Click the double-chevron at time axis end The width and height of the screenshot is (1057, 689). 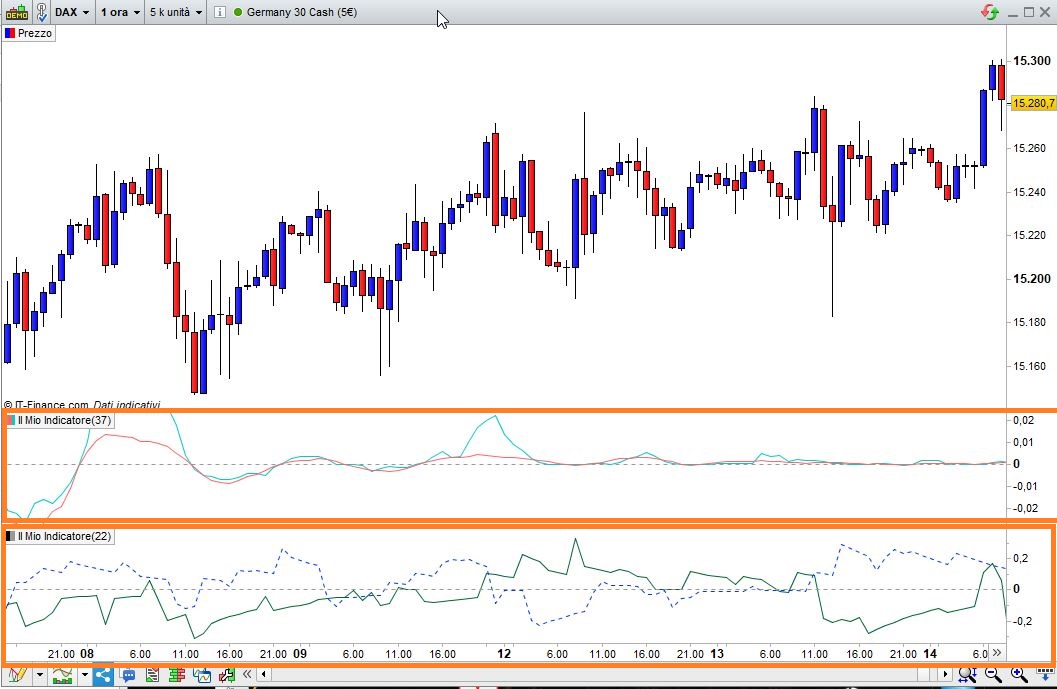[x=997, y=653]
